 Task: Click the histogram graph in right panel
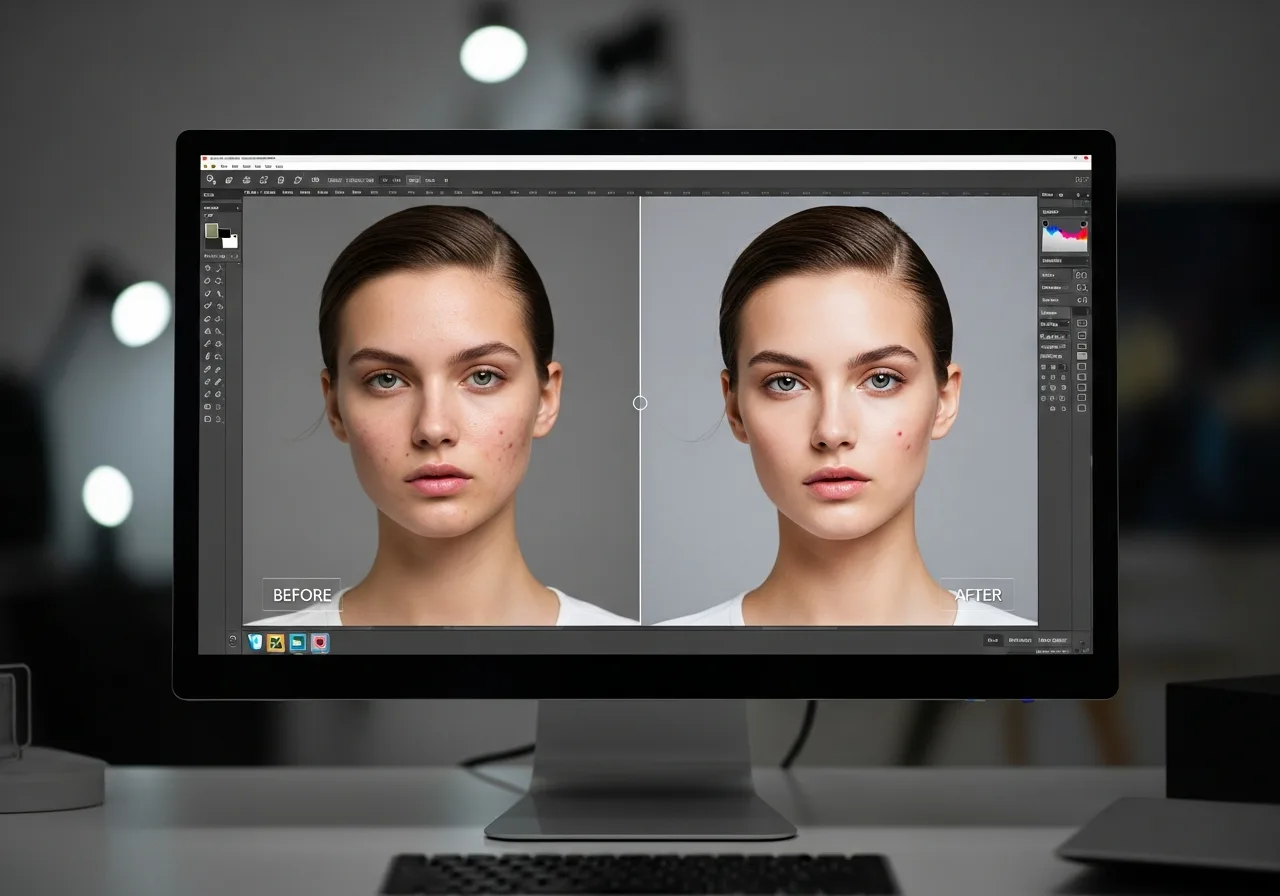pyautogui.click(x=1064, y=237)
